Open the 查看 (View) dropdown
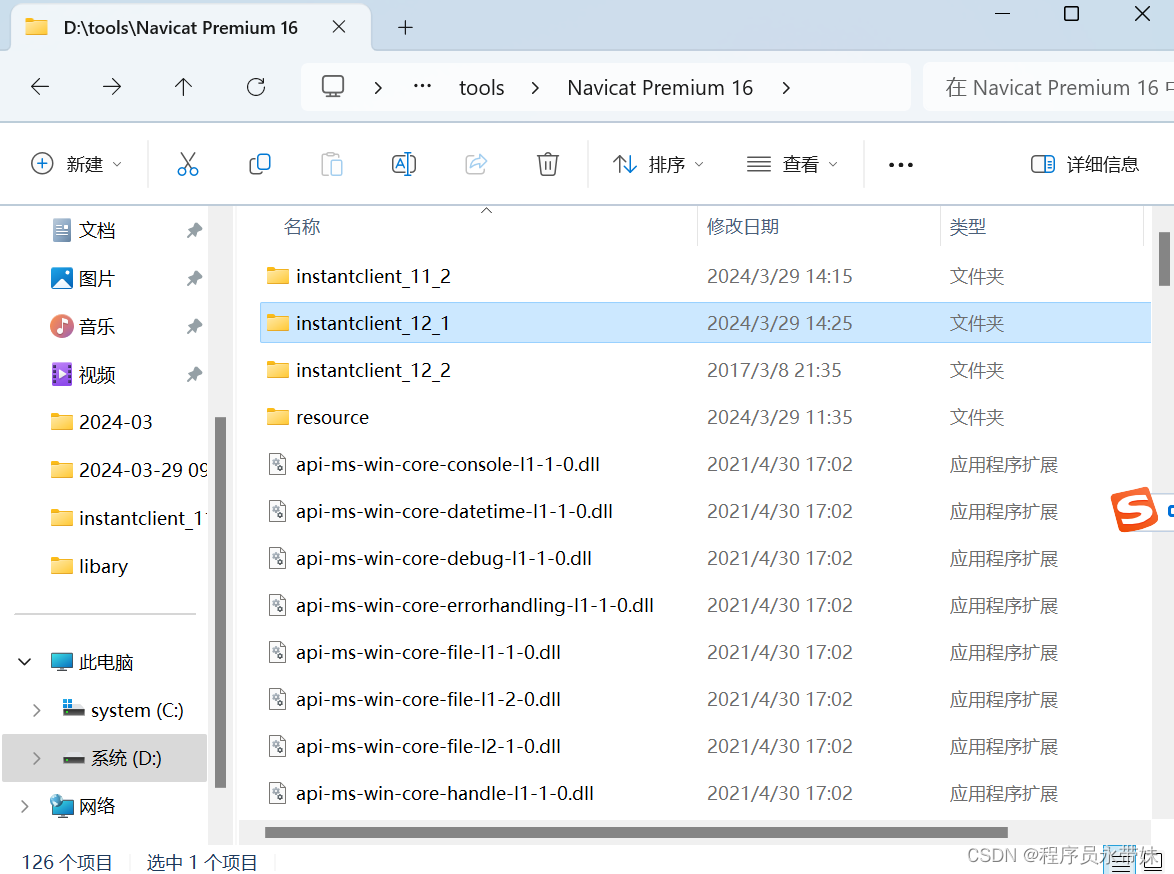 (792, 163)
